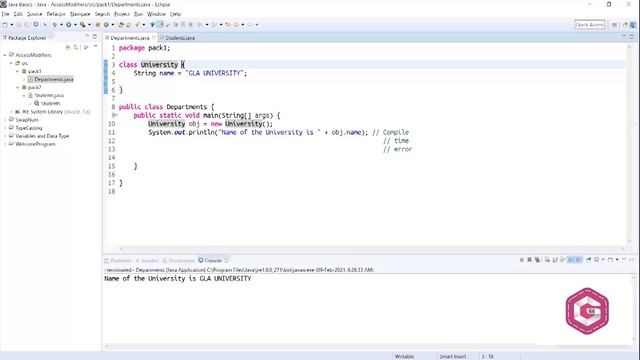The image size is (640, 360).
Task: Expand the Departments.java tree node
Action: pyautogui.click(x=24, y=79)
